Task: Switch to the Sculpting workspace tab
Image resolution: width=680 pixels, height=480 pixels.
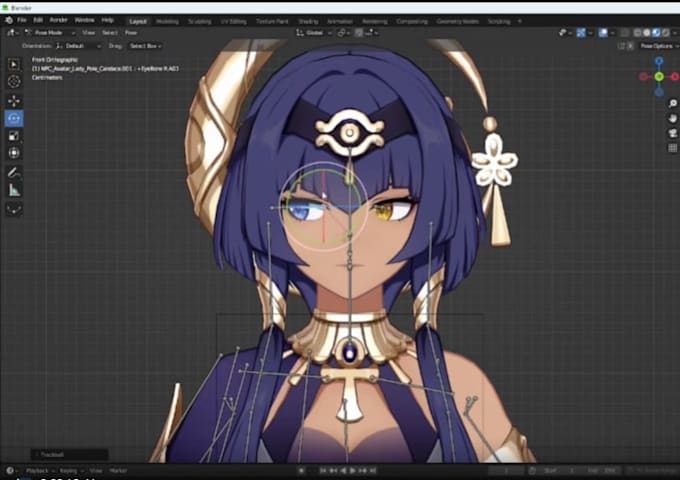Action: tap(199, 21)
